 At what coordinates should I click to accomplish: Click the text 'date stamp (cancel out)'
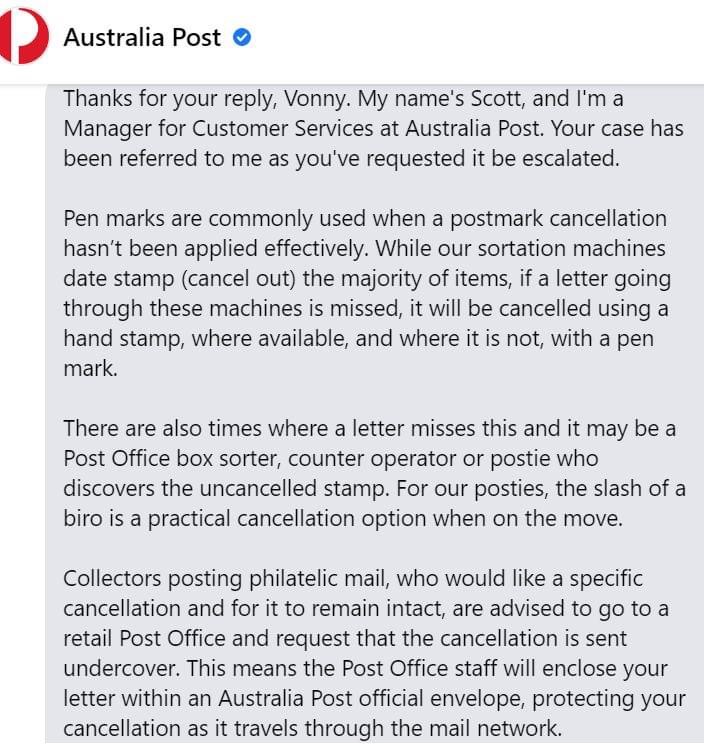pos(180,278)
